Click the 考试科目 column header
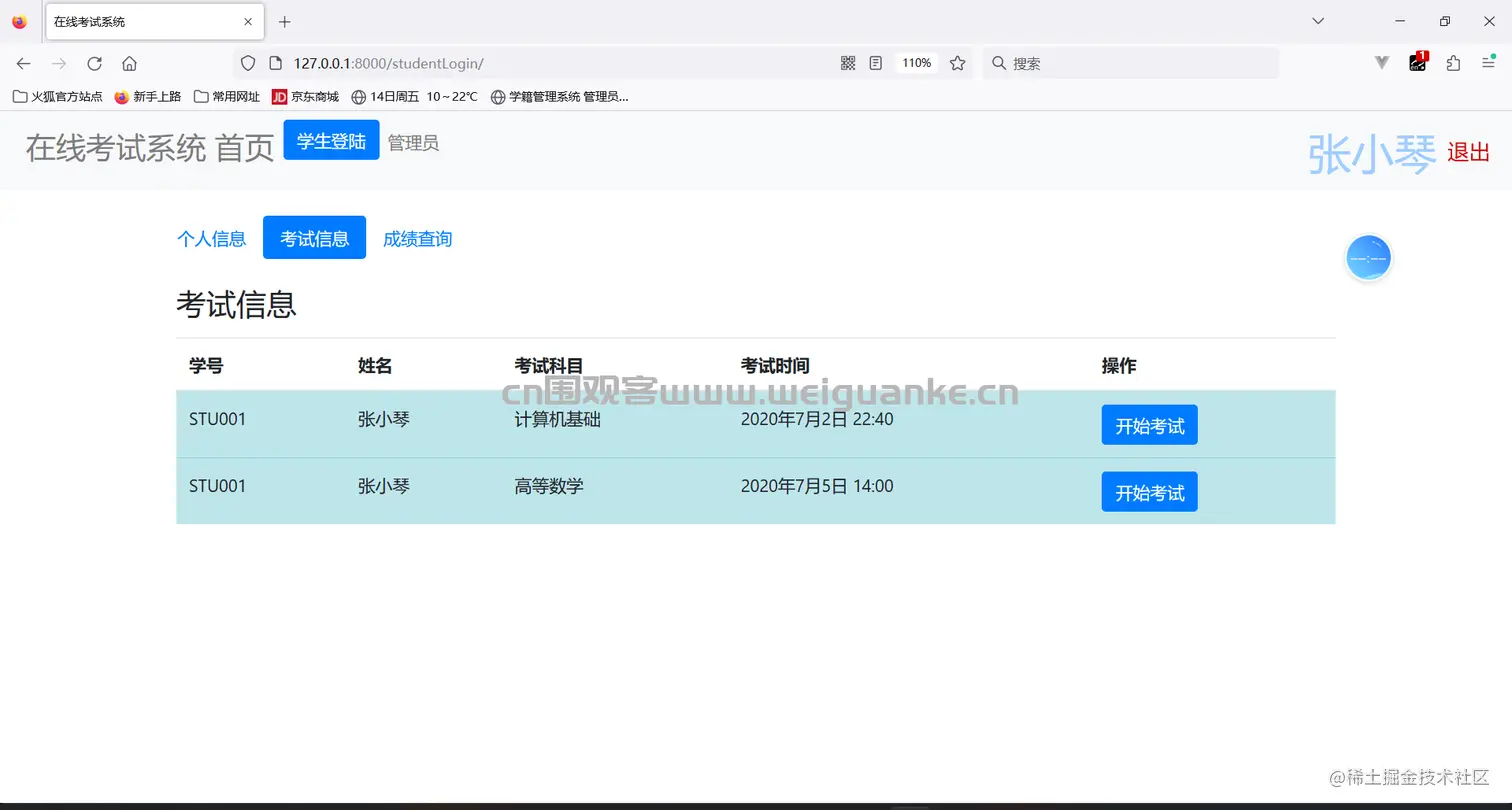This screenshot has width=1512, height=810. [x=549, y=366]
